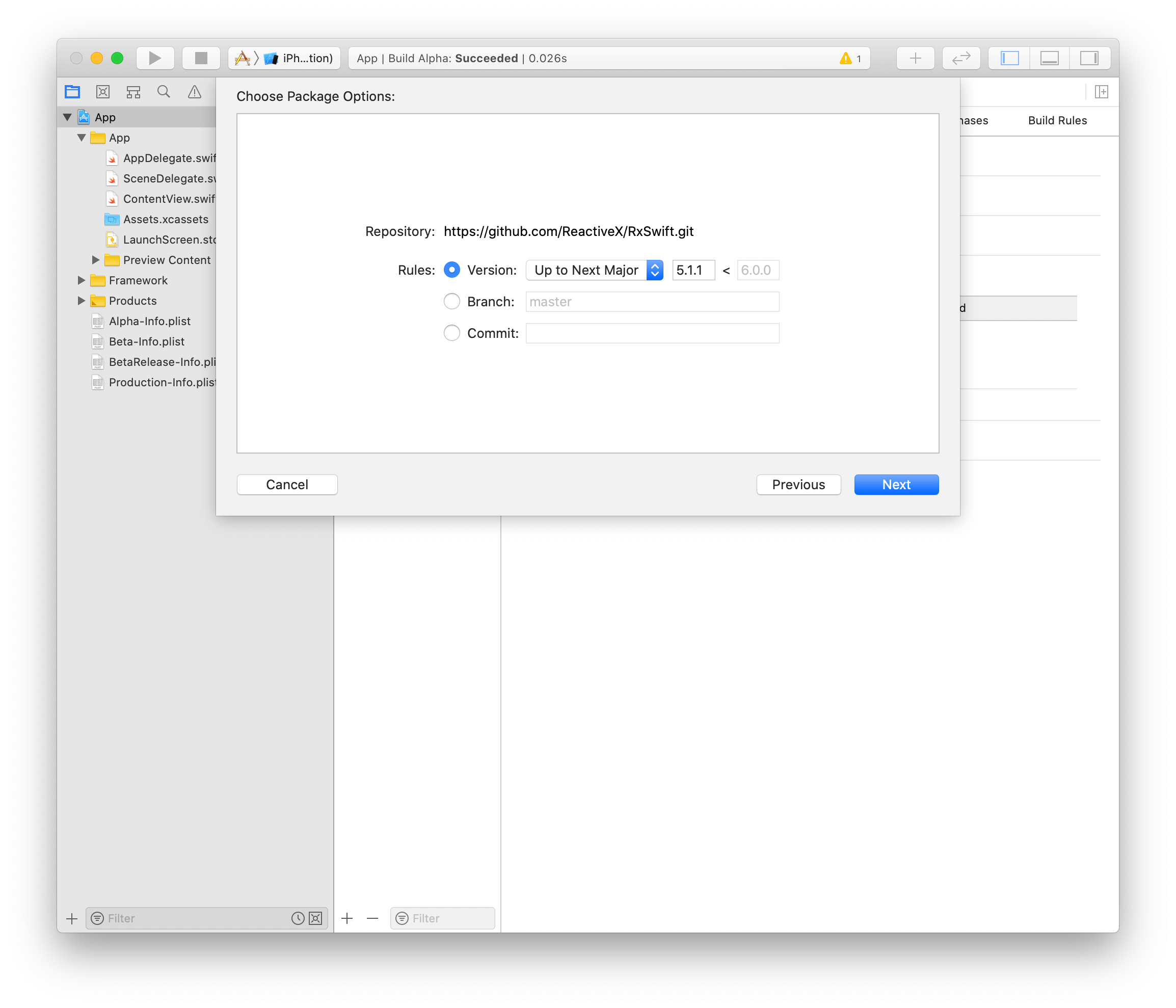Select Assets.xcassets catalog
Image resolution: width=1176 pixels, height=1008 pixels.
coord(157,220)
